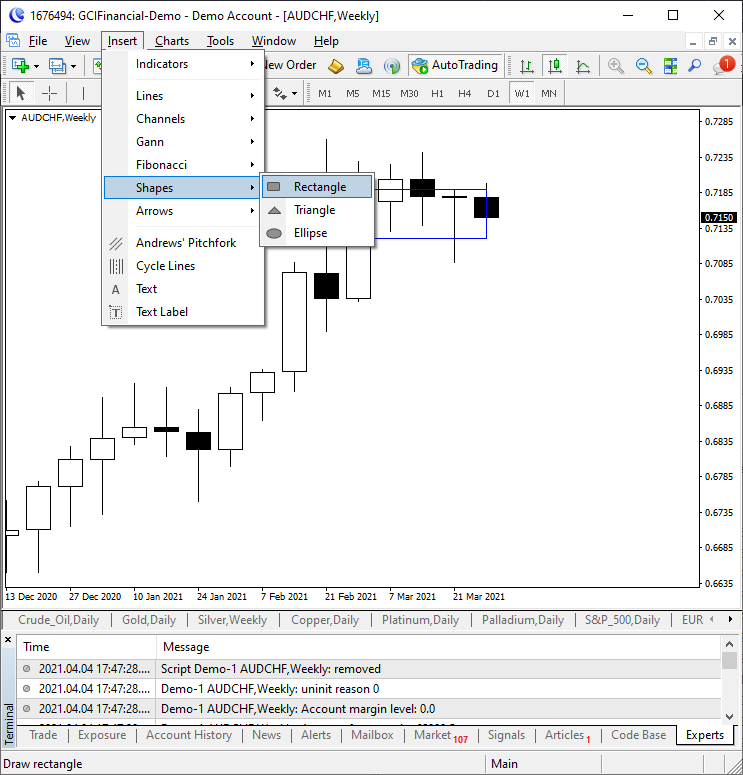Click the 0.7150 current price label

pyautogui.click(x=719, y=217)
